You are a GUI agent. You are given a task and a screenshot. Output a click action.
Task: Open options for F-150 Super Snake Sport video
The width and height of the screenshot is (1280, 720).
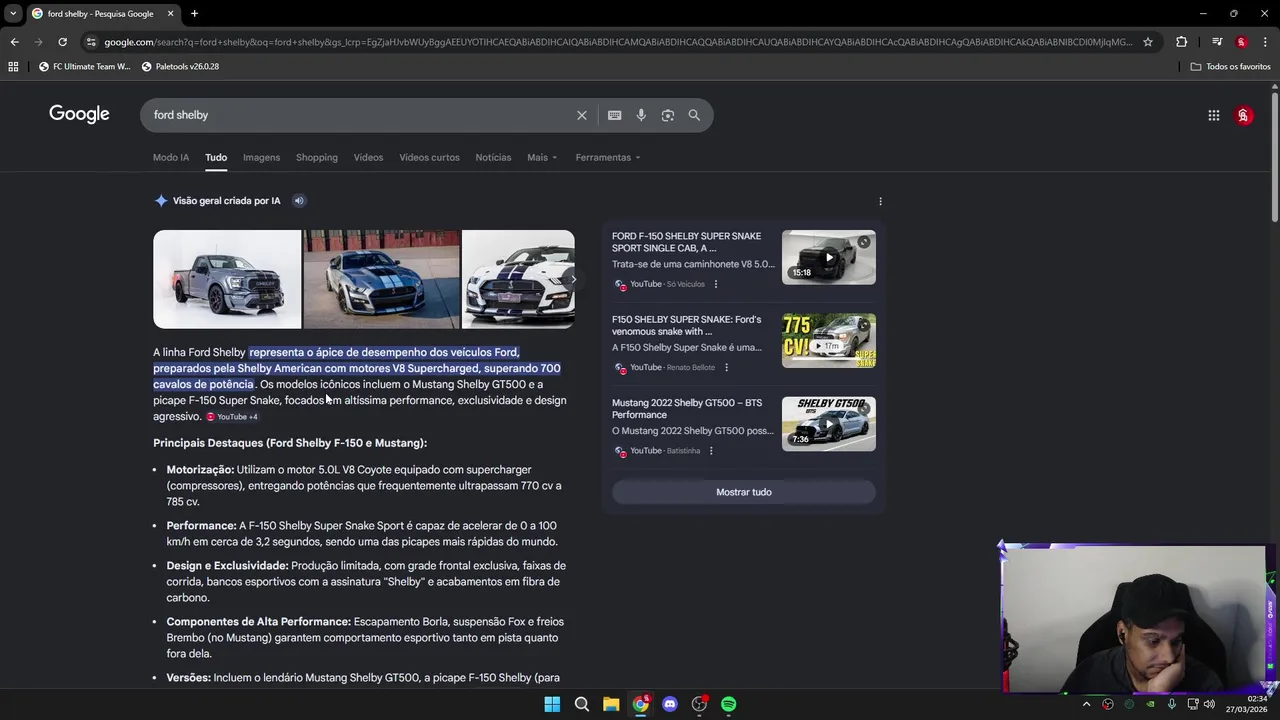(x=715, y=284)
